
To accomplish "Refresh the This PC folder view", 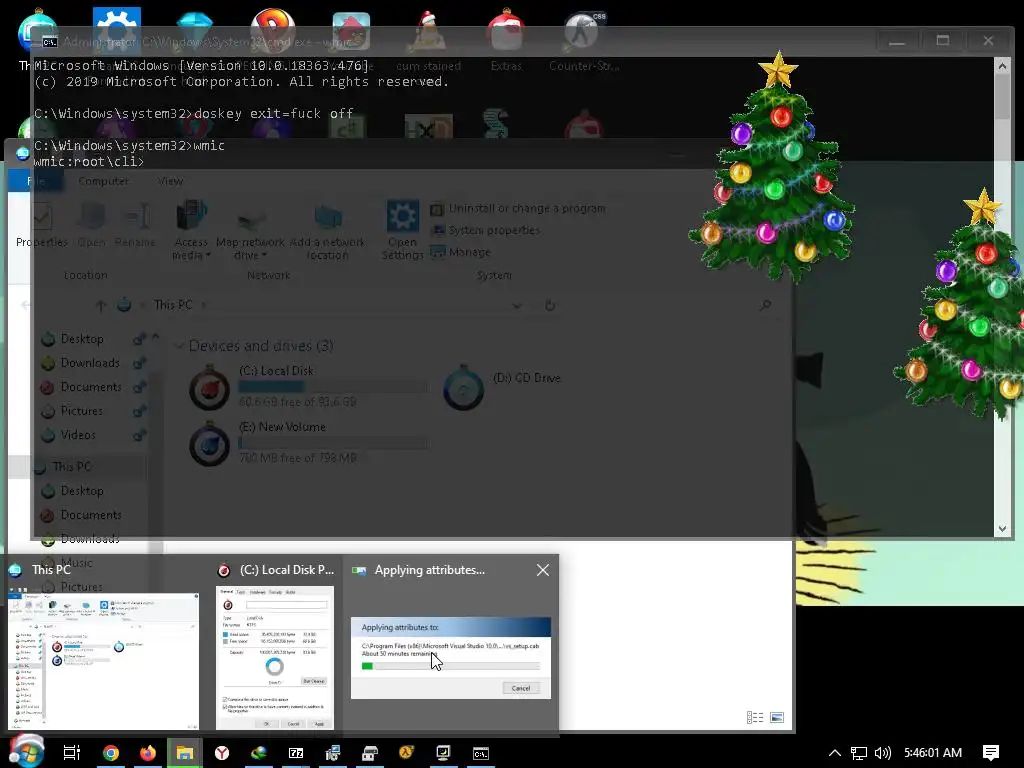I will 550,305.
